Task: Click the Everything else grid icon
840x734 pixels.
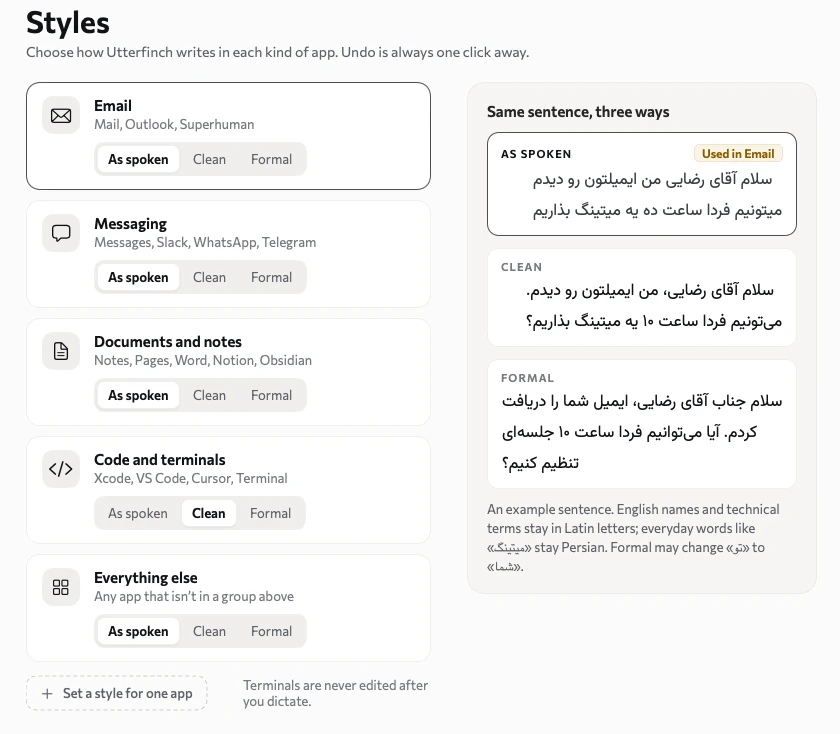Action: pyautogui.click(x=61, y=587)
